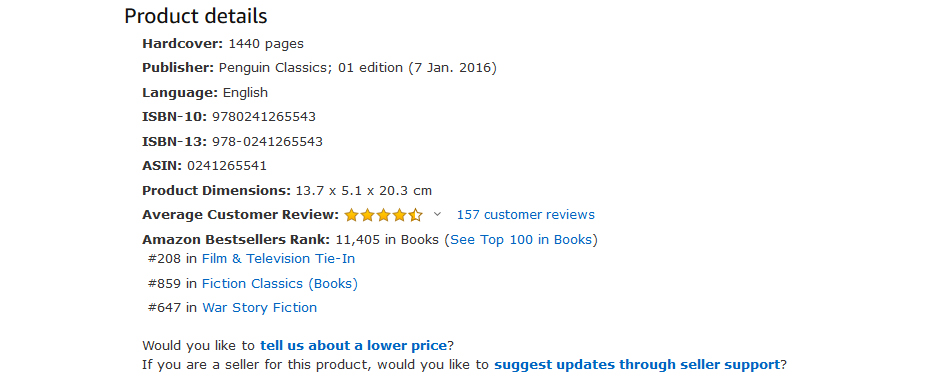Click the ISBN-13 value 978-0241265543

(x=267, y=142)
